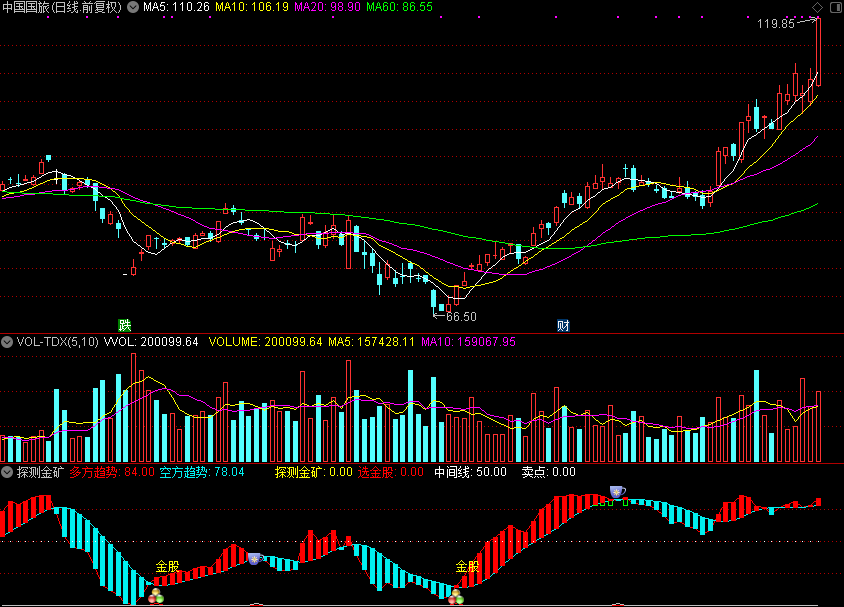Click the 多方趋势: 84.00 label
Viewport: 844px width, 607px height.
point(112,472)
